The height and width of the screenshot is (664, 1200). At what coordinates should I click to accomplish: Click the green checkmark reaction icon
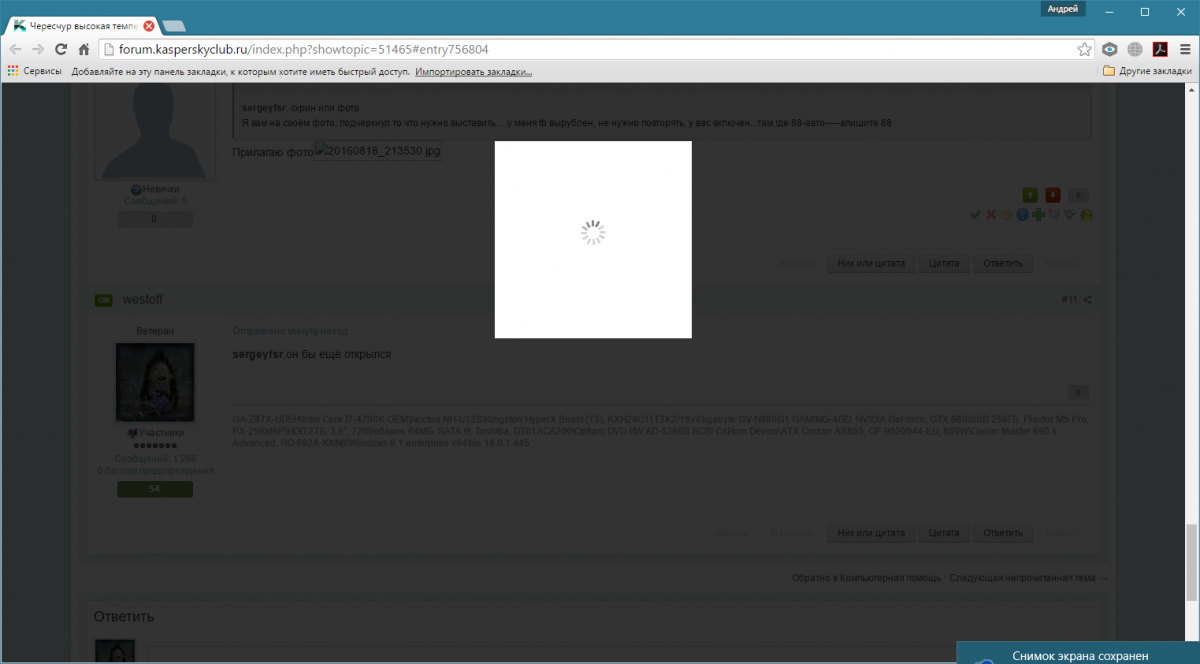tap(975, 214)
